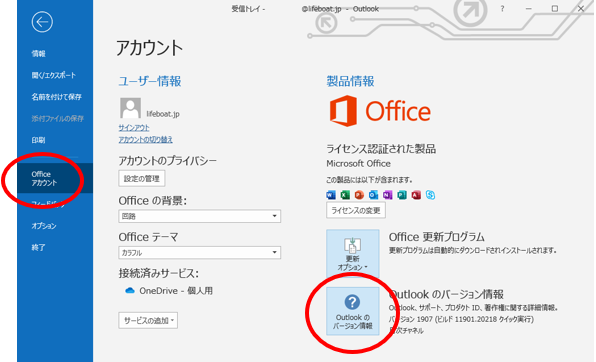Click the Access app icon
596x362 pixels.
(x=416, y=195)
